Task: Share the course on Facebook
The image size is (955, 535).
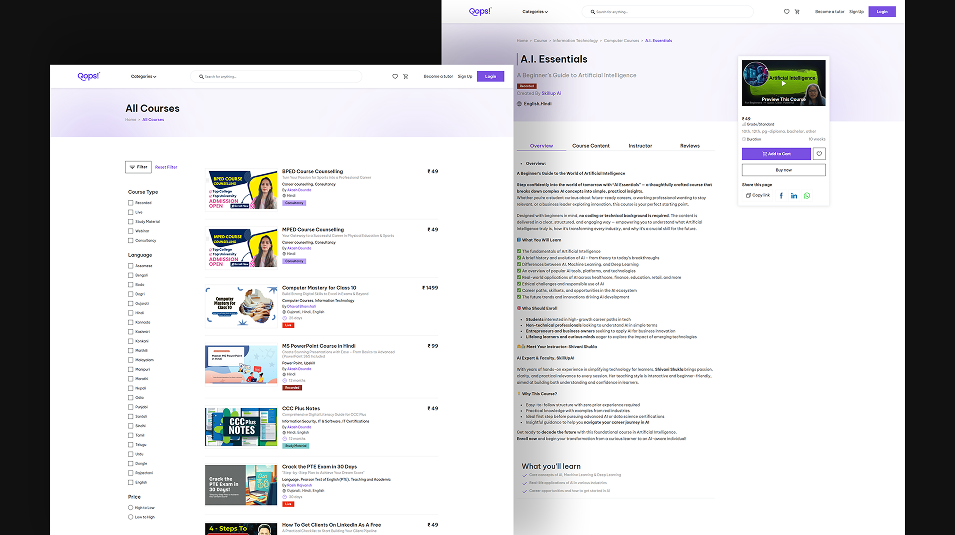Action: 781,196
